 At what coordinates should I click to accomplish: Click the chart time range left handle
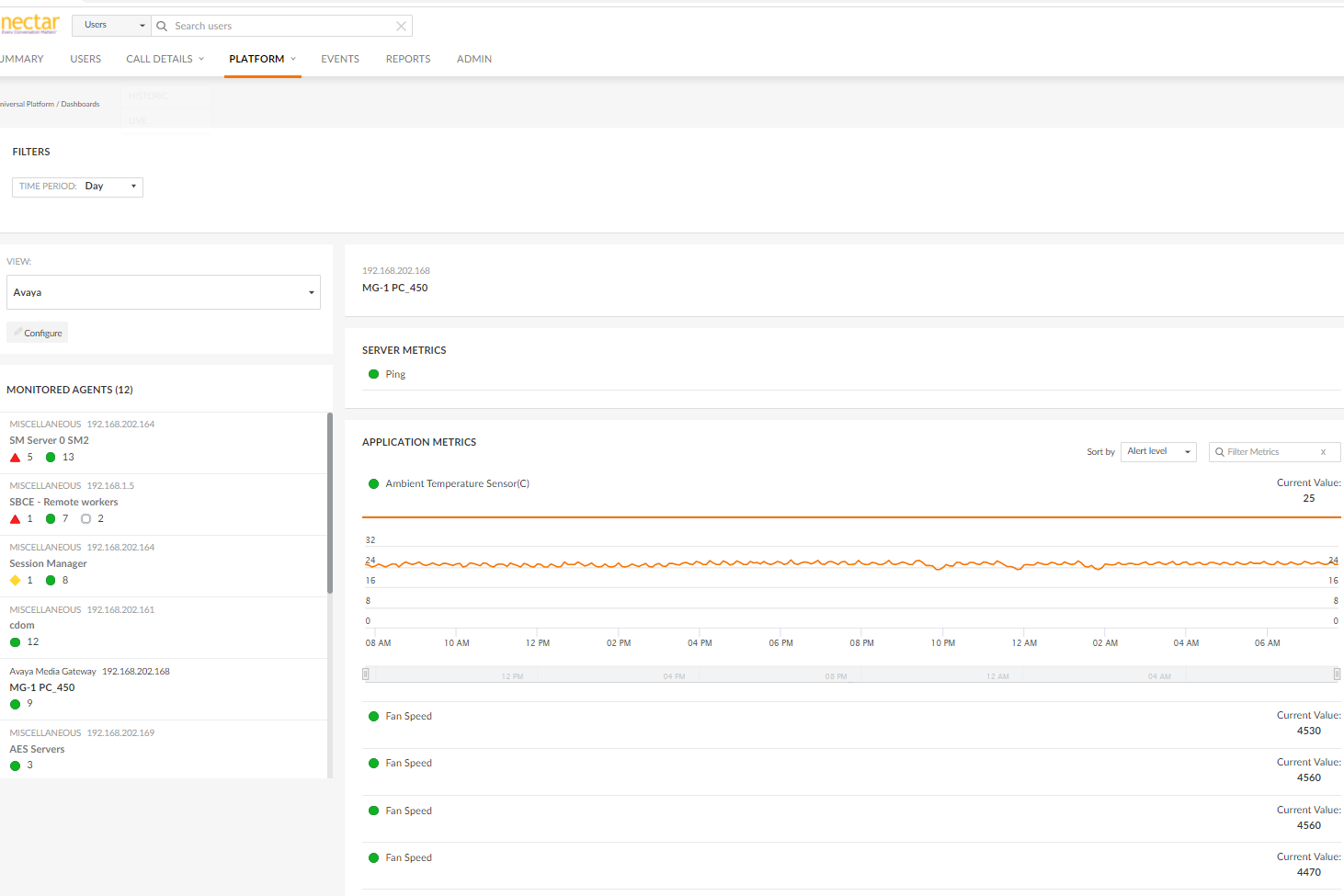click(x=366, y=675)
